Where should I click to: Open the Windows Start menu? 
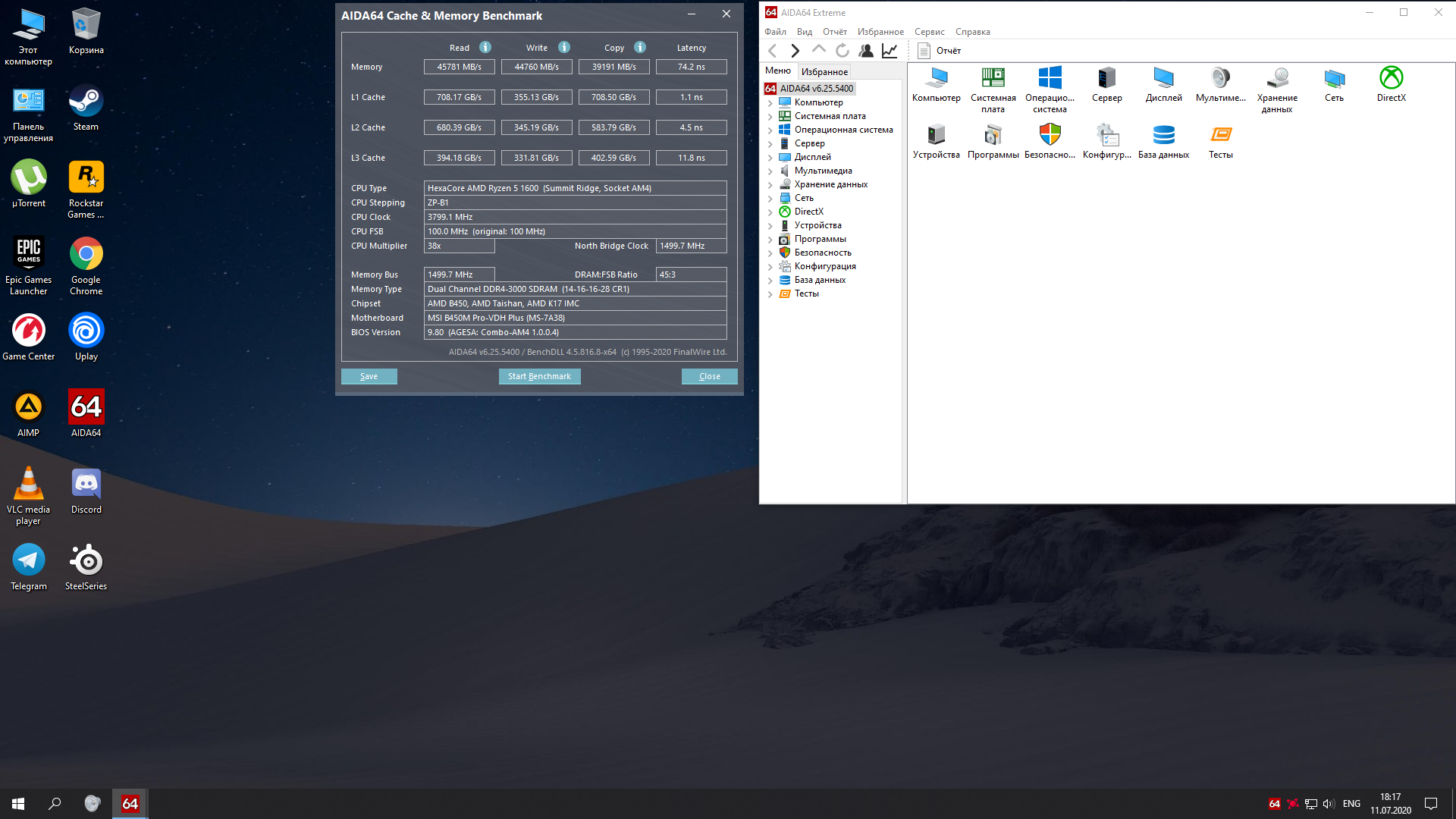point(18,804)
